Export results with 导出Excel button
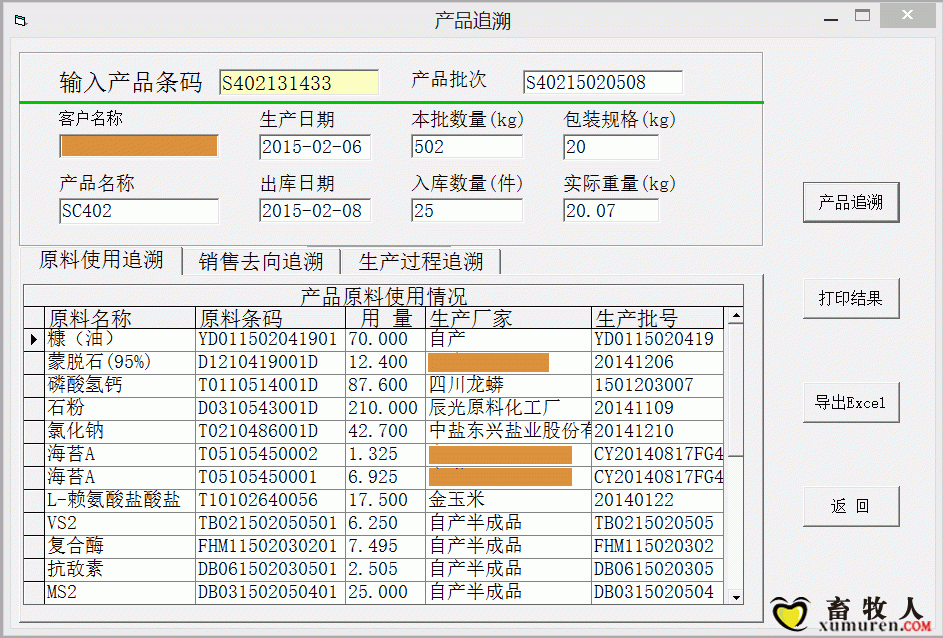 tap(850, 403)
